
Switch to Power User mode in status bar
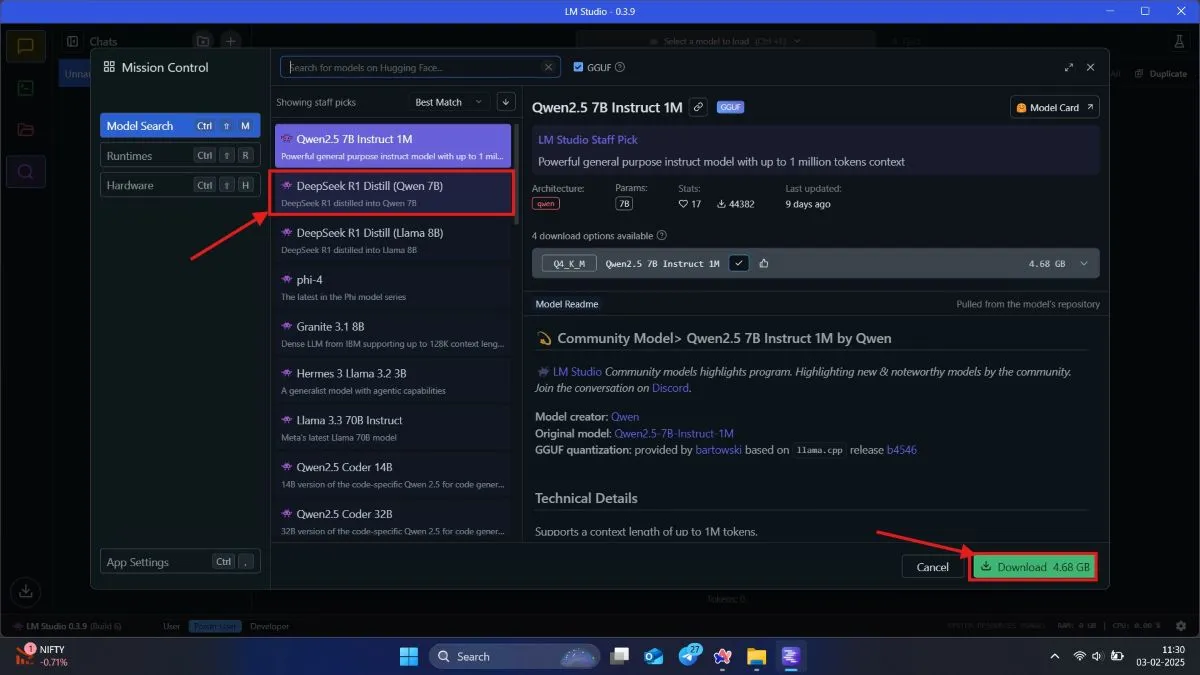tap(215, 626)
